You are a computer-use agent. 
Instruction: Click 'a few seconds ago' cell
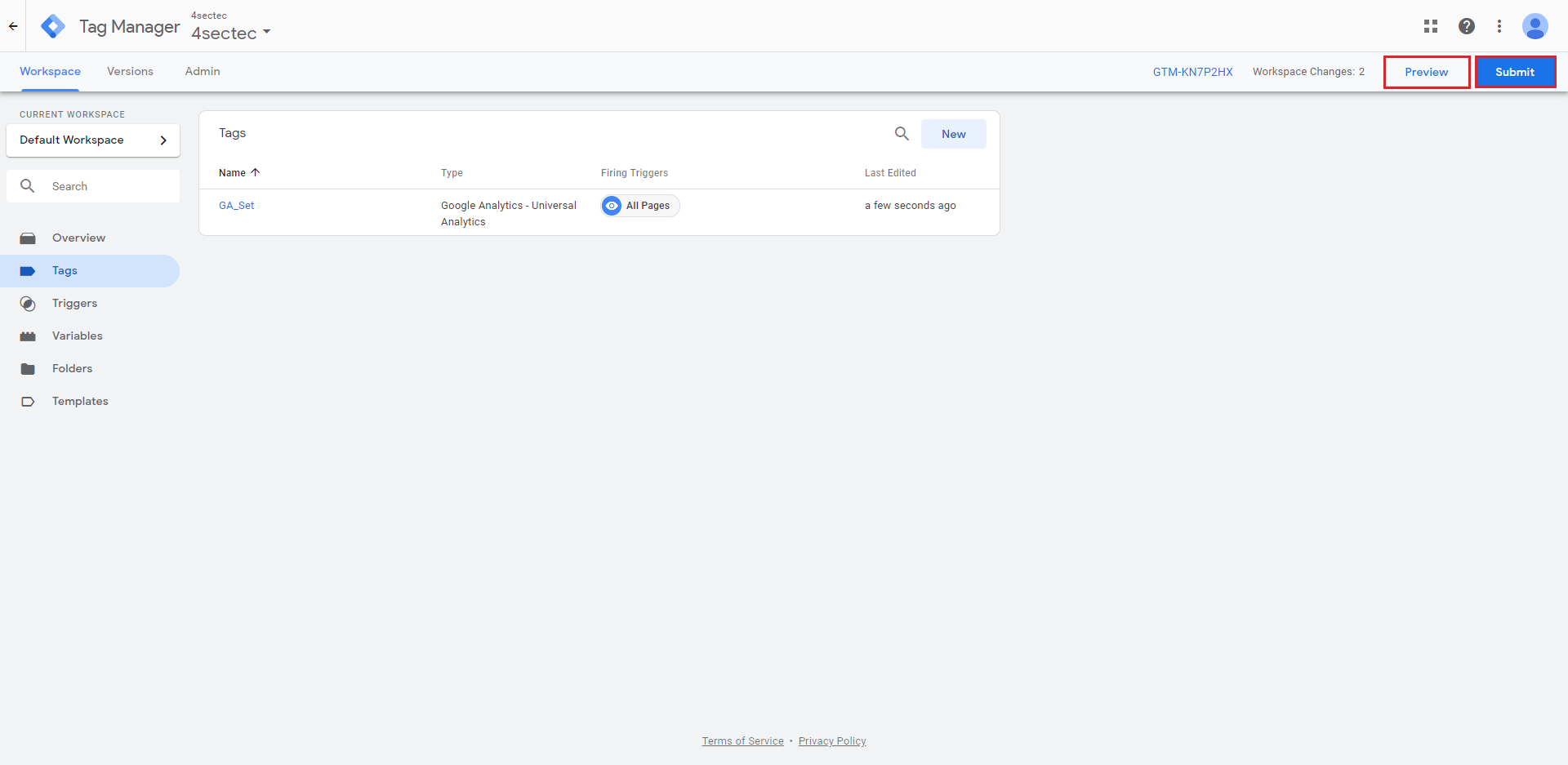pyautogui.click(x=911, y=206)
